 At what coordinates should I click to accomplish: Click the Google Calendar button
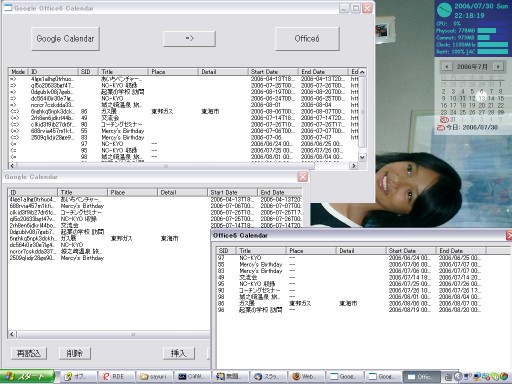pyautogui.click(x=65, y=39)
